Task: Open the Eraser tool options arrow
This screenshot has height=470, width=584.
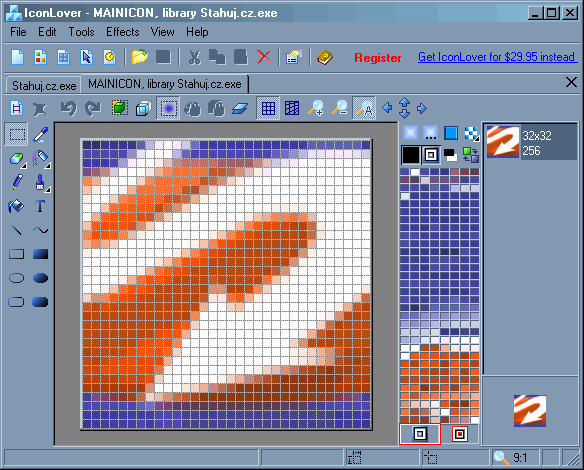Action: pyautogui.click(x=24, y=166)
